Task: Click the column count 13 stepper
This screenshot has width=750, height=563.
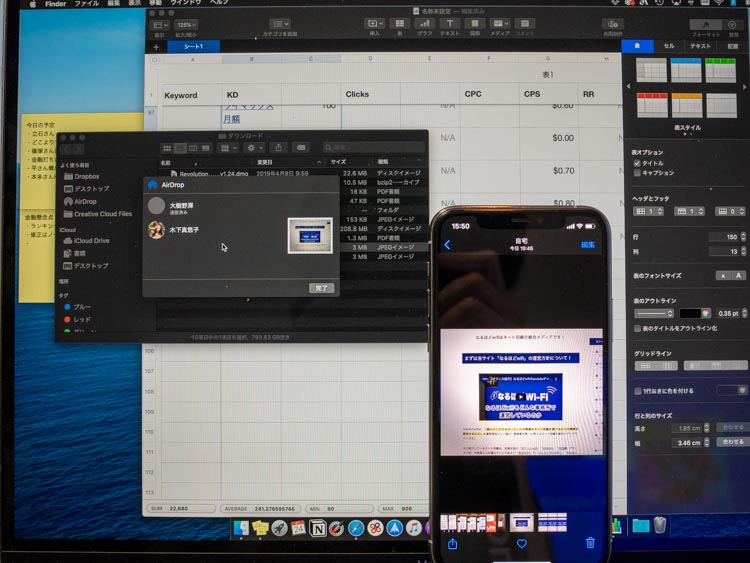Action: pos(743,251)
